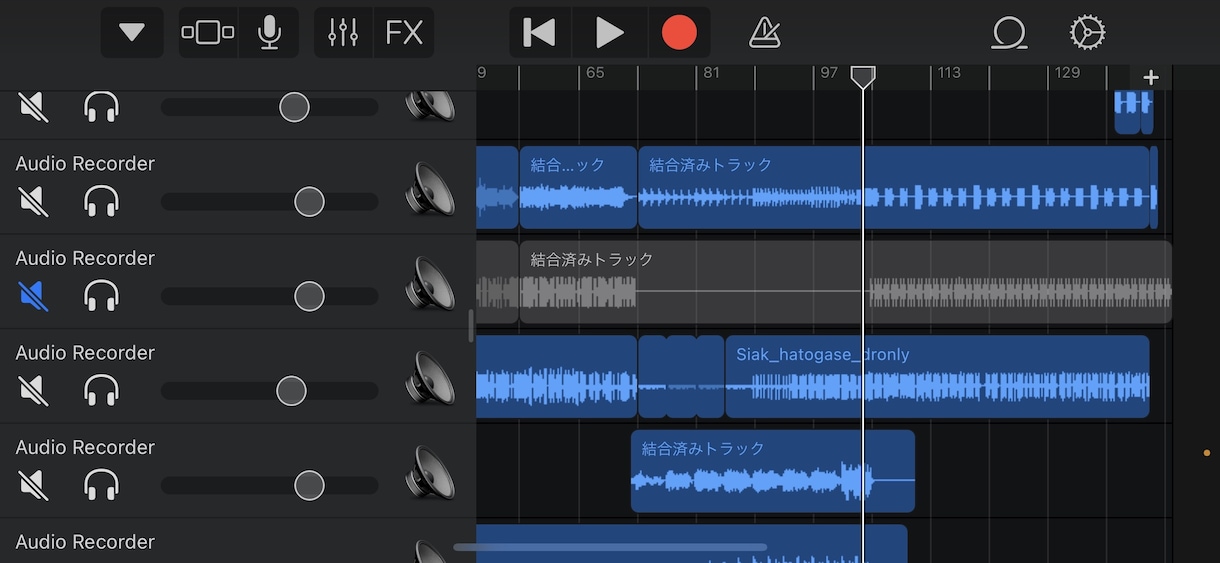Screen dimensions: 1220x563
Task: Solo the track just below the Siak_hatogase_dronly track
Action: pyautogui.click(x=102, y=485)
